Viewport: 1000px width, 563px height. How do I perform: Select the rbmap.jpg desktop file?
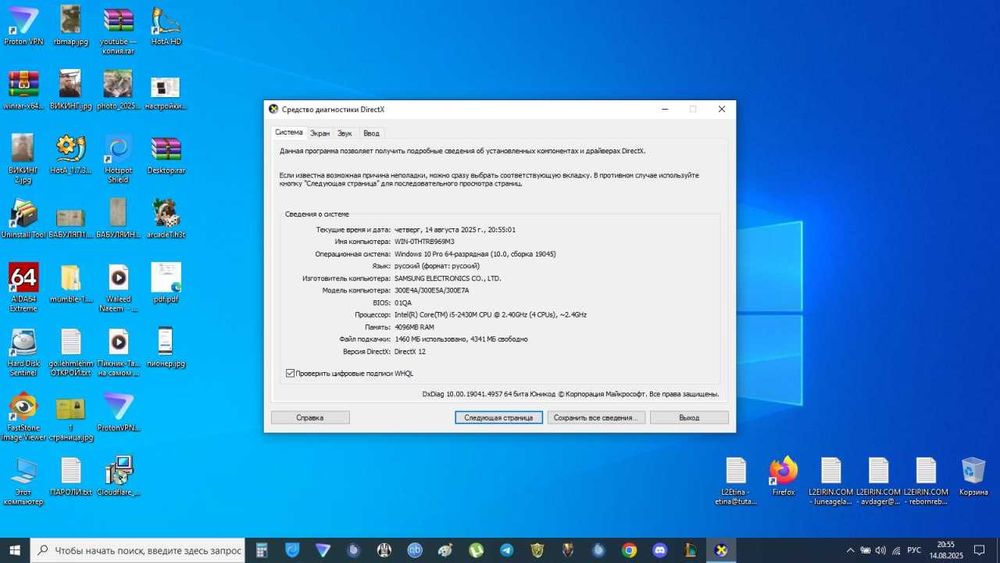71,26
